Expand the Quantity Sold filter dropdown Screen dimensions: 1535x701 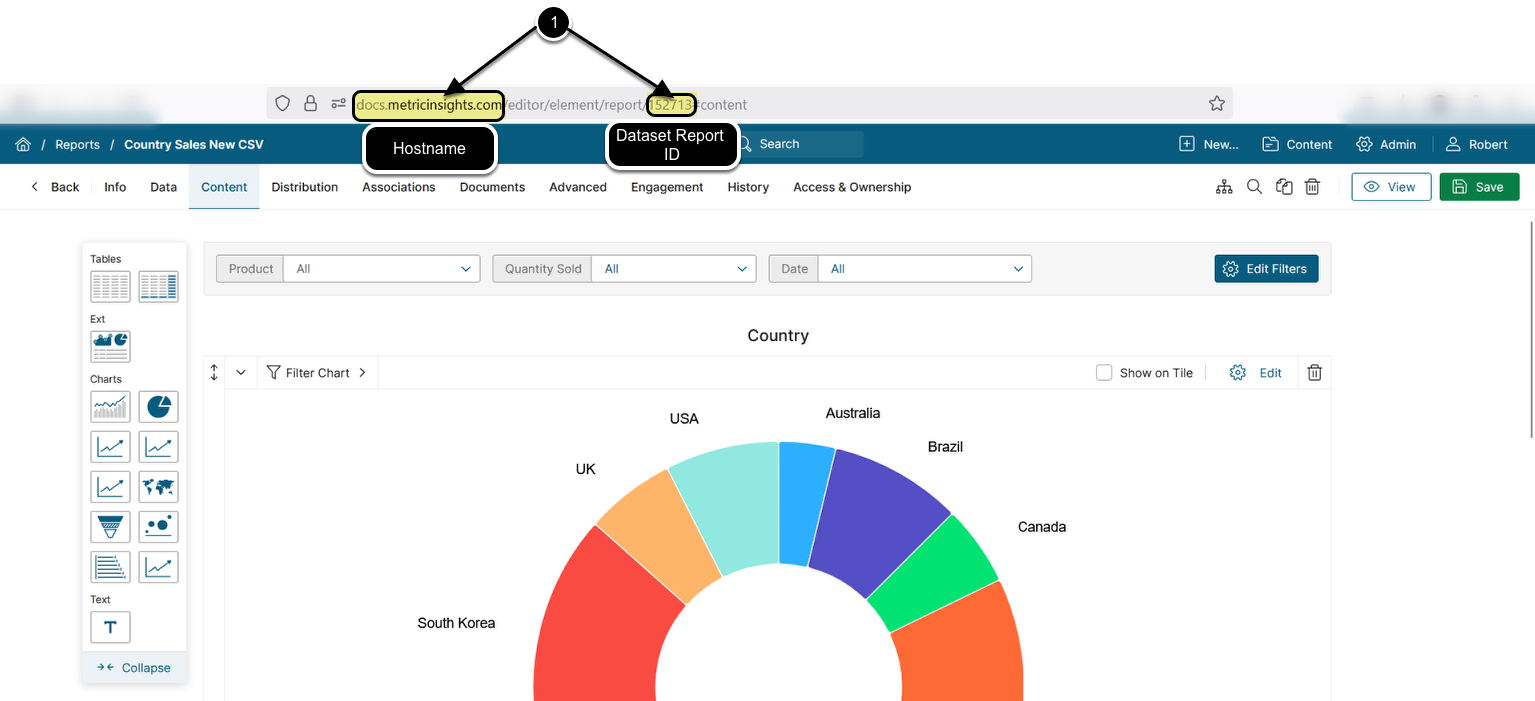click(x=673, y=269)
